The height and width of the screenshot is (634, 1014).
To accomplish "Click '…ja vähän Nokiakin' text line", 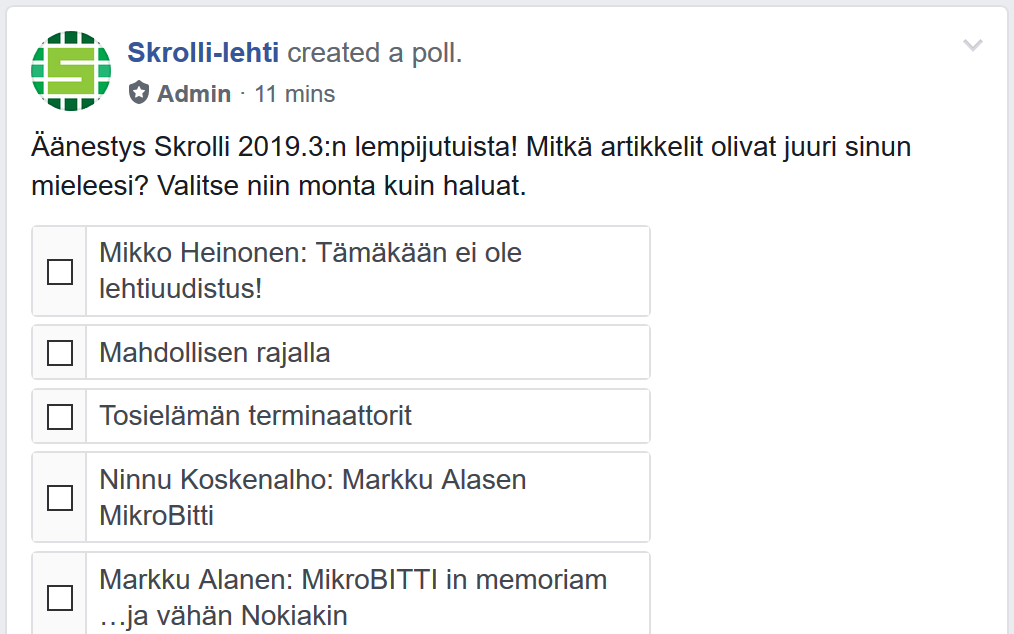I will 223,616.
